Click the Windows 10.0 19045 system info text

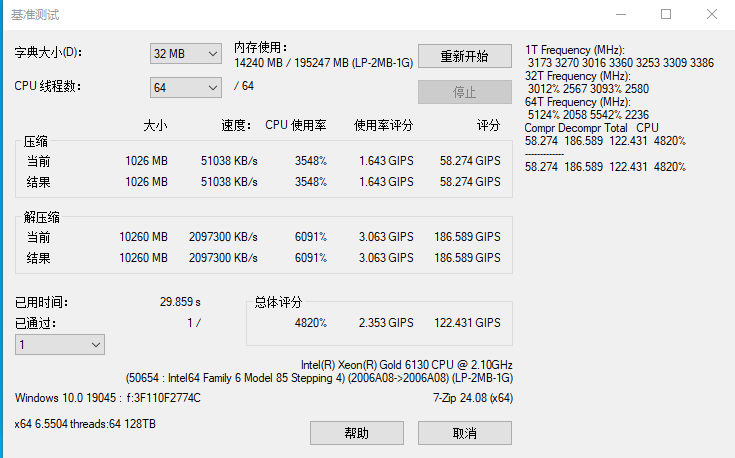(x=108, y=398)
